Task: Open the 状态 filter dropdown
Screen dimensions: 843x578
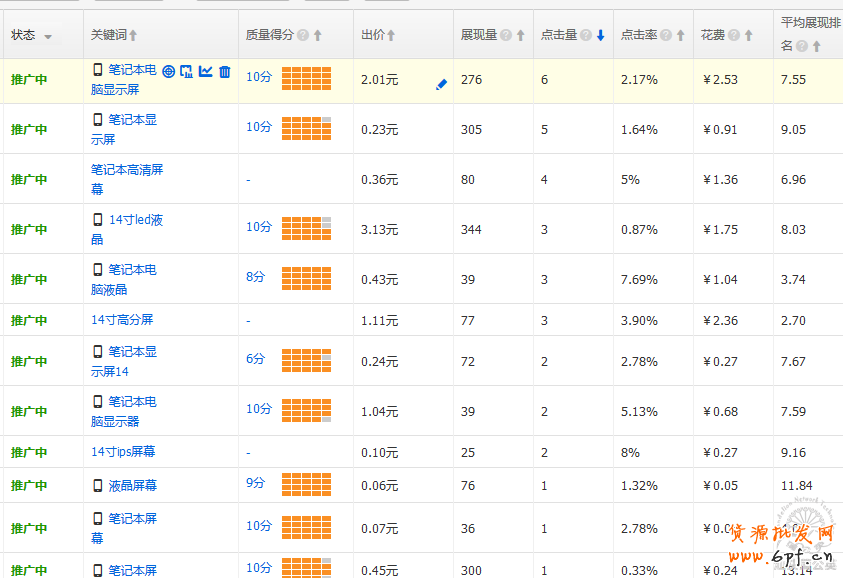Action: point(47,37)
